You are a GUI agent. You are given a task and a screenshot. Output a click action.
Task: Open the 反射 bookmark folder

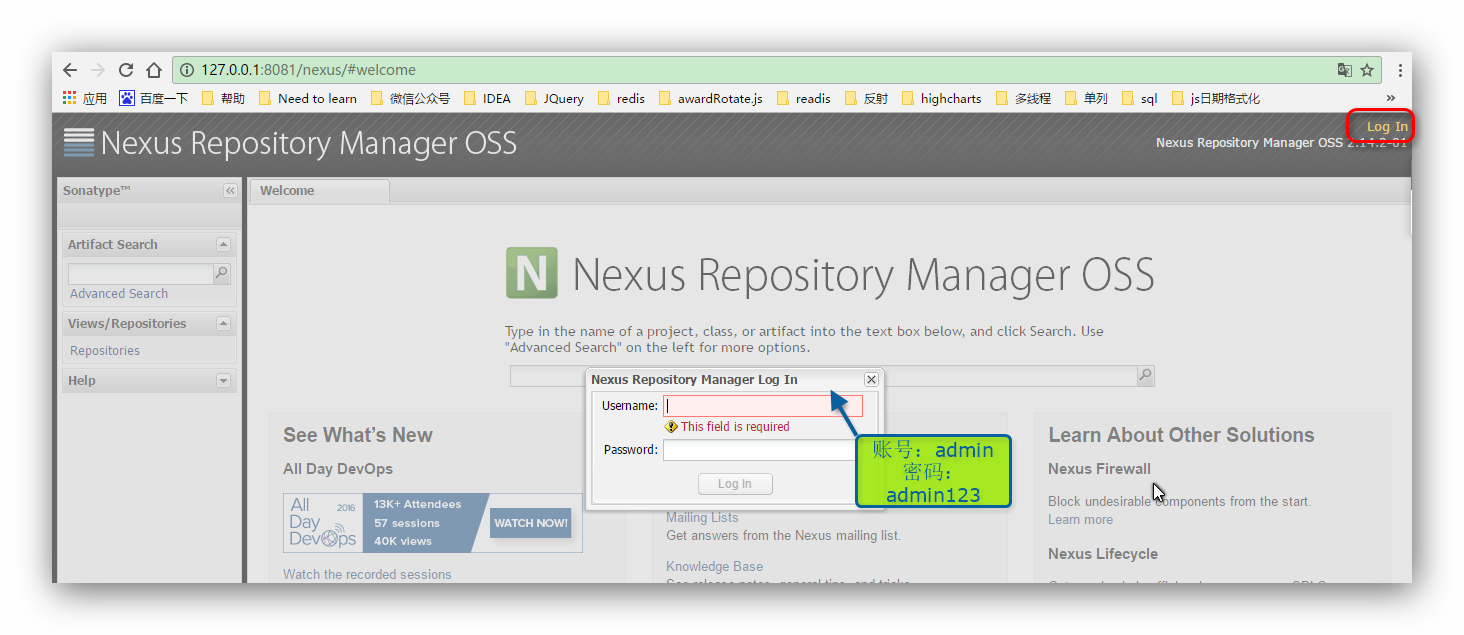pyautogui.click(x=866, y=98)
